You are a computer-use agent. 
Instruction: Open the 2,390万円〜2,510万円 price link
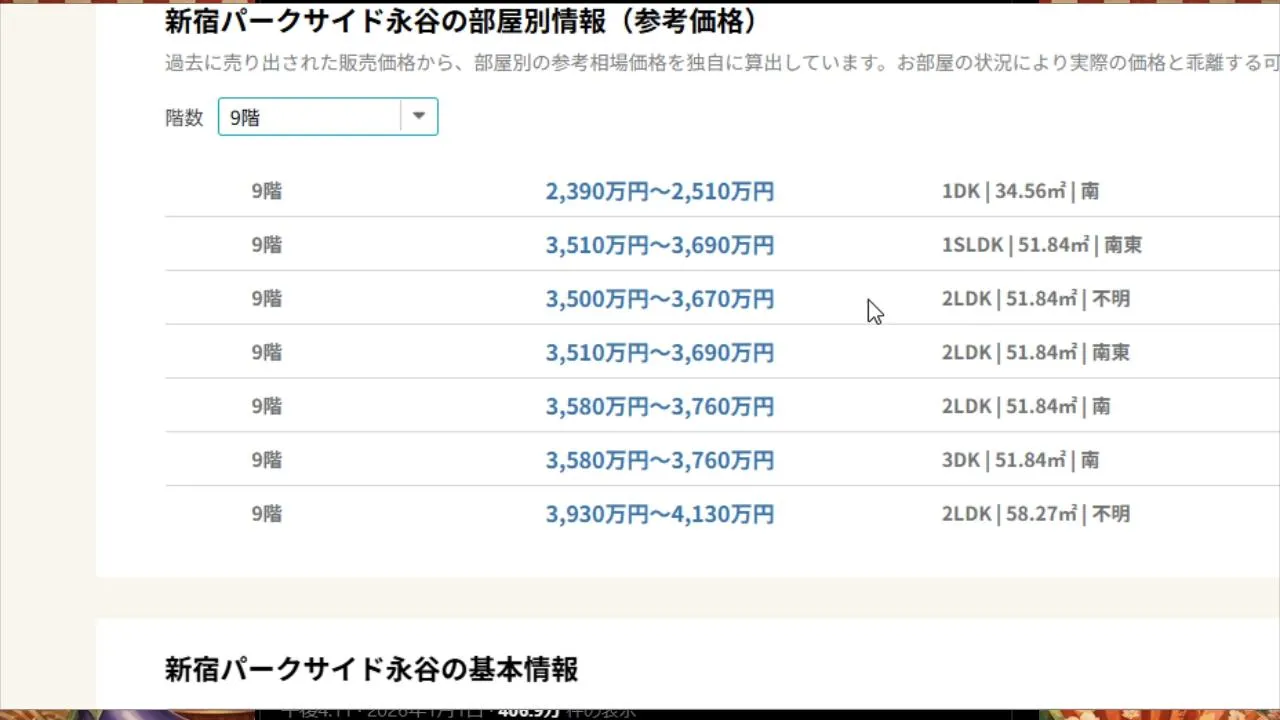[659, 191]
